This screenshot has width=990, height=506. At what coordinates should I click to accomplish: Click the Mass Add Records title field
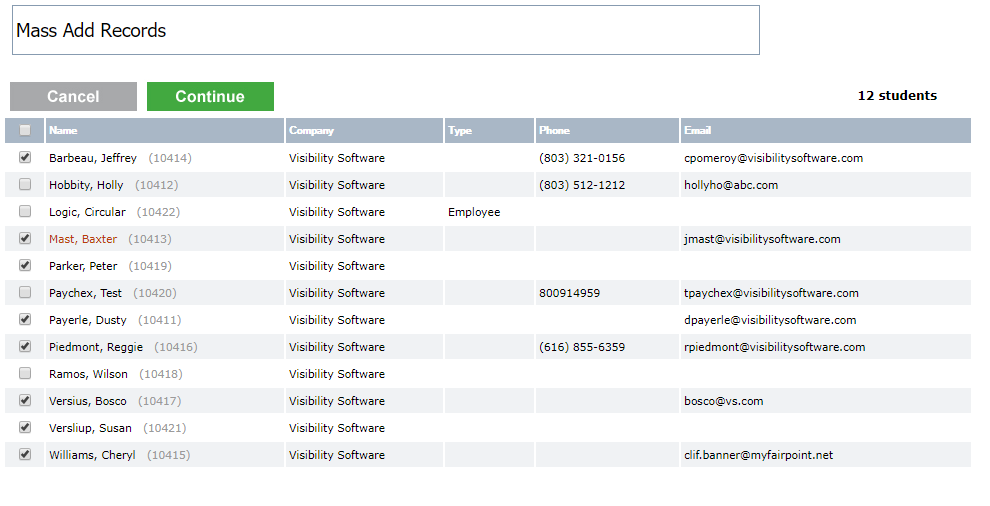pos(386,30)
